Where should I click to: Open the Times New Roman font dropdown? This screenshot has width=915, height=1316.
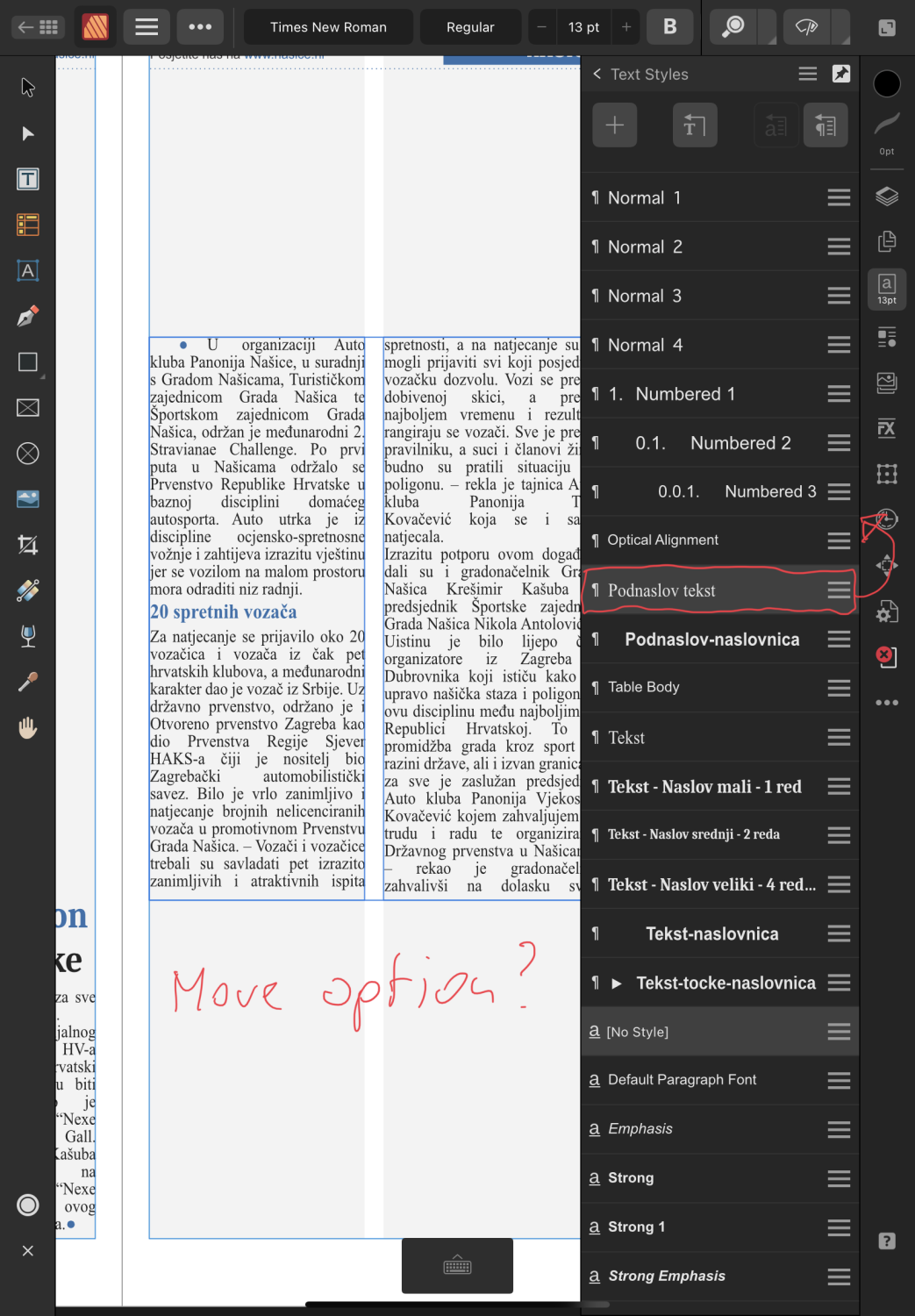tap(328, 27)
